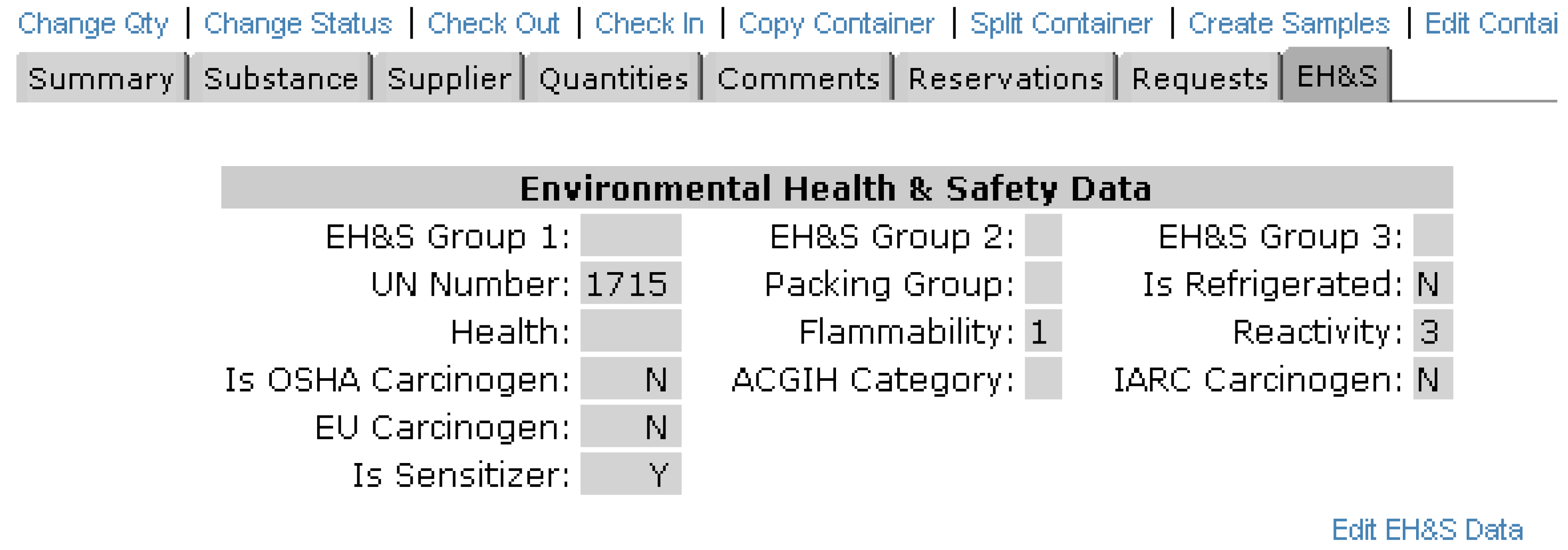Click the empty EH&S Group 1 field
This screenshot has height=550, width=1568.
click(631, 235)
